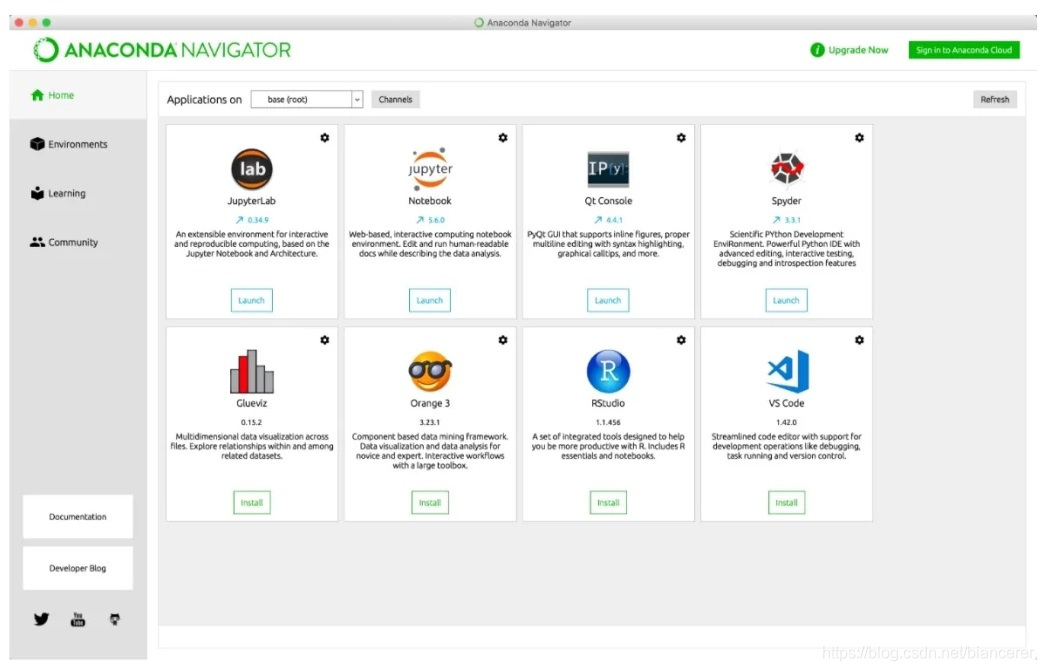Open the Qt Console gear settings icon
Screen dimensions: 1044x671
[x=681, y=138]
